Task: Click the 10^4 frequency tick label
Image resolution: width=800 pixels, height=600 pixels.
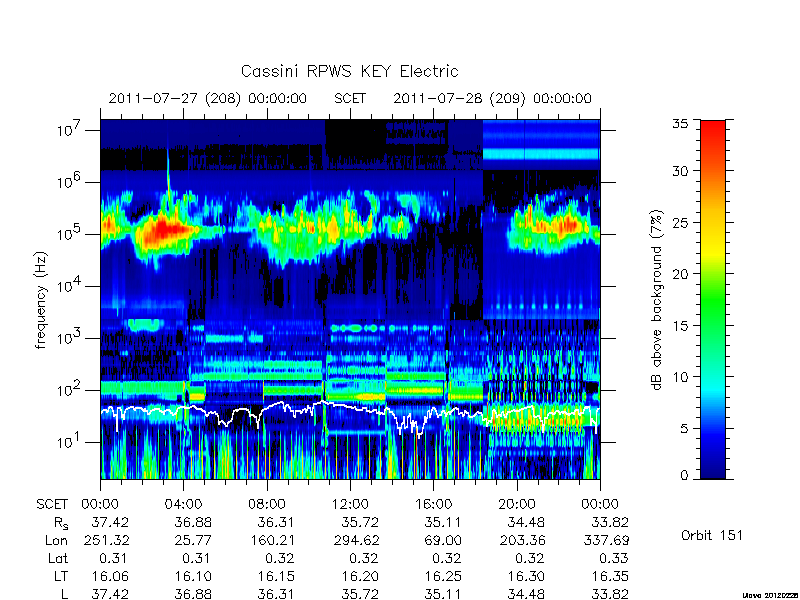Action: click(69, 285)
